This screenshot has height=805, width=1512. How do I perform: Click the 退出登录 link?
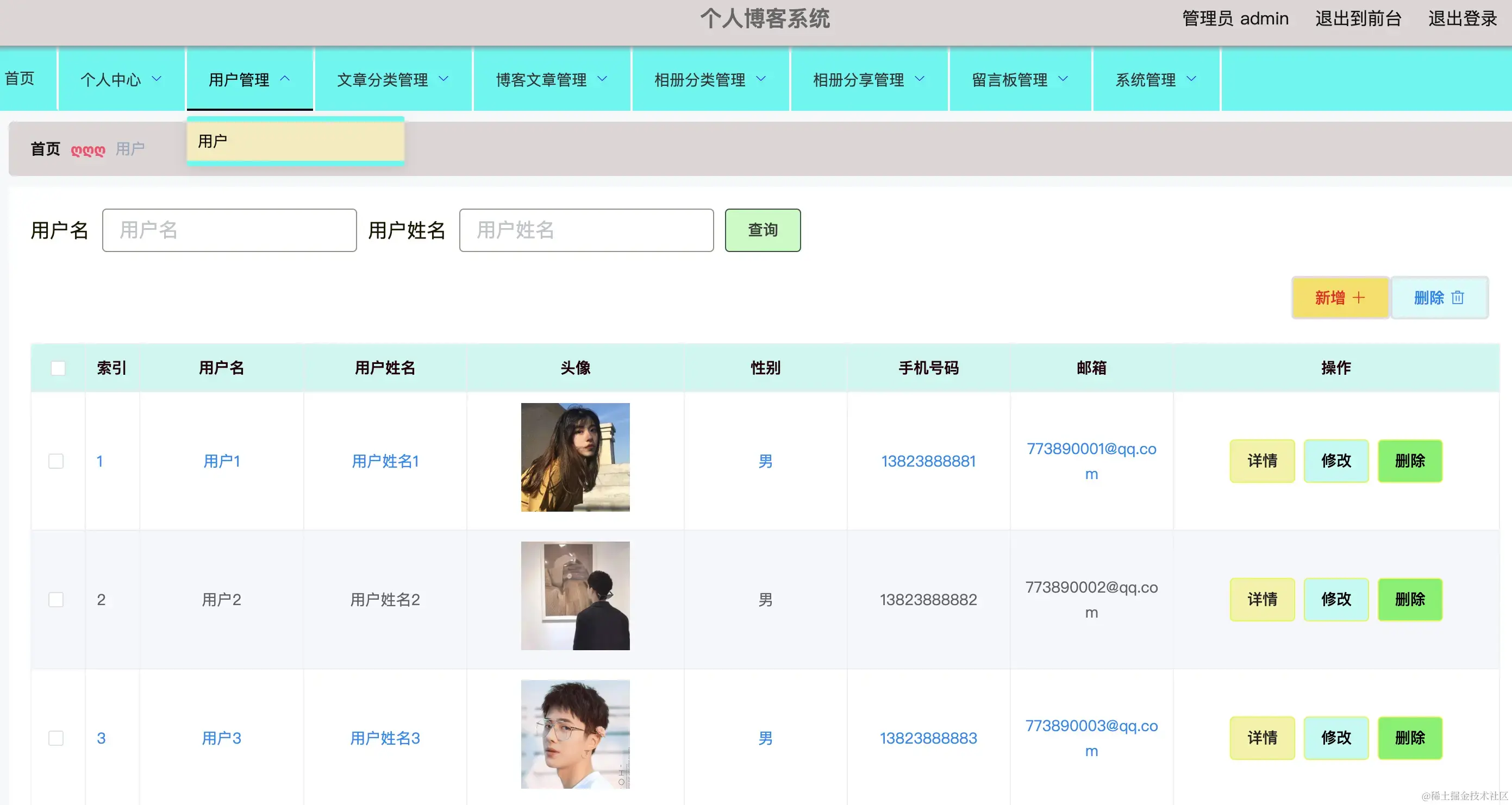(1461, 18)
